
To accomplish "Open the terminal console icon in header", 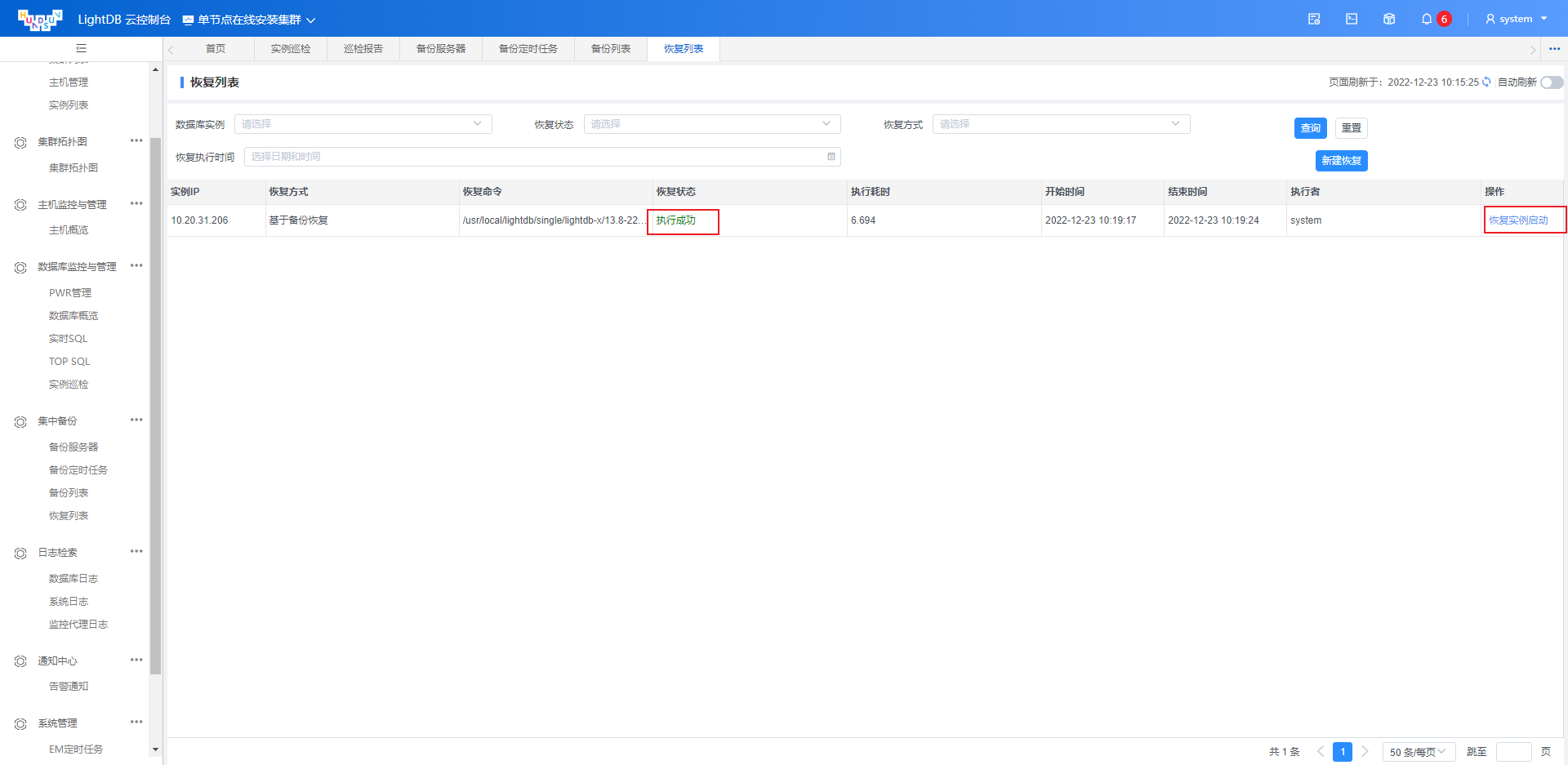I will click(x=1352, y=19).
